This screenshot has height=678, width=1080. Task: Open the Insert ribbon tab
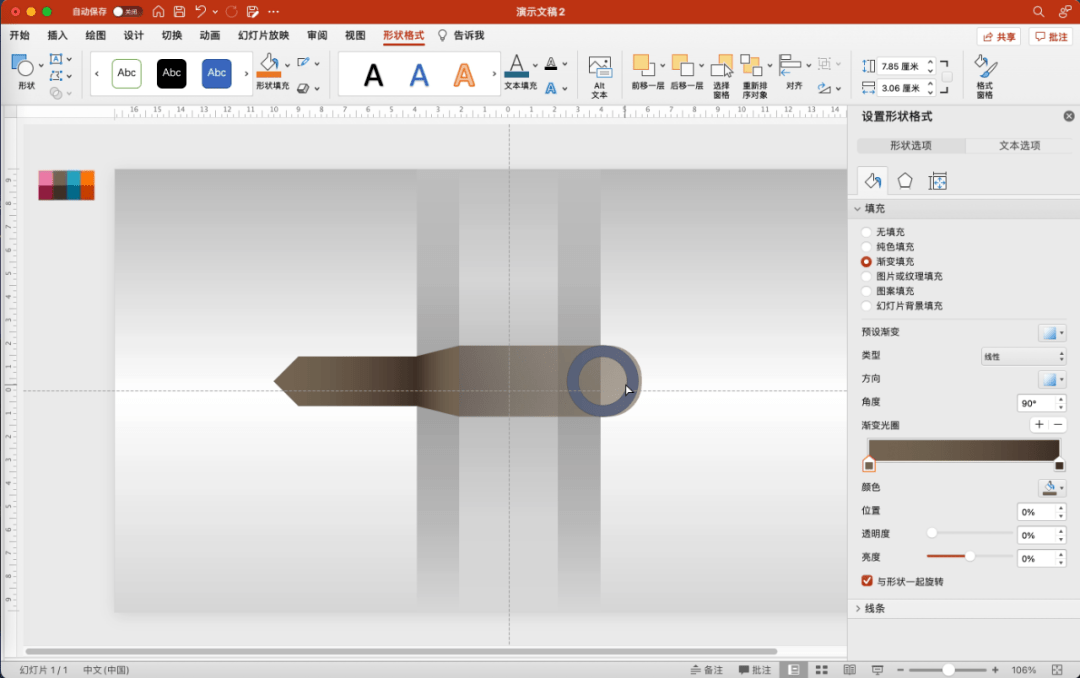(57, 35)
